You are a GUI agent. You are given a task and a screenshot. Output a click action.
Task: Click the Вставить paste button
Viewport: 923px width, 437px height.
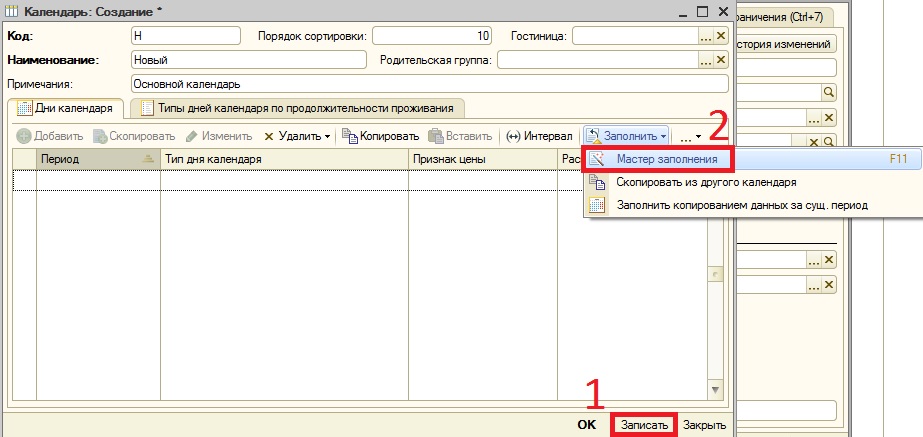(x=460, y=136)
